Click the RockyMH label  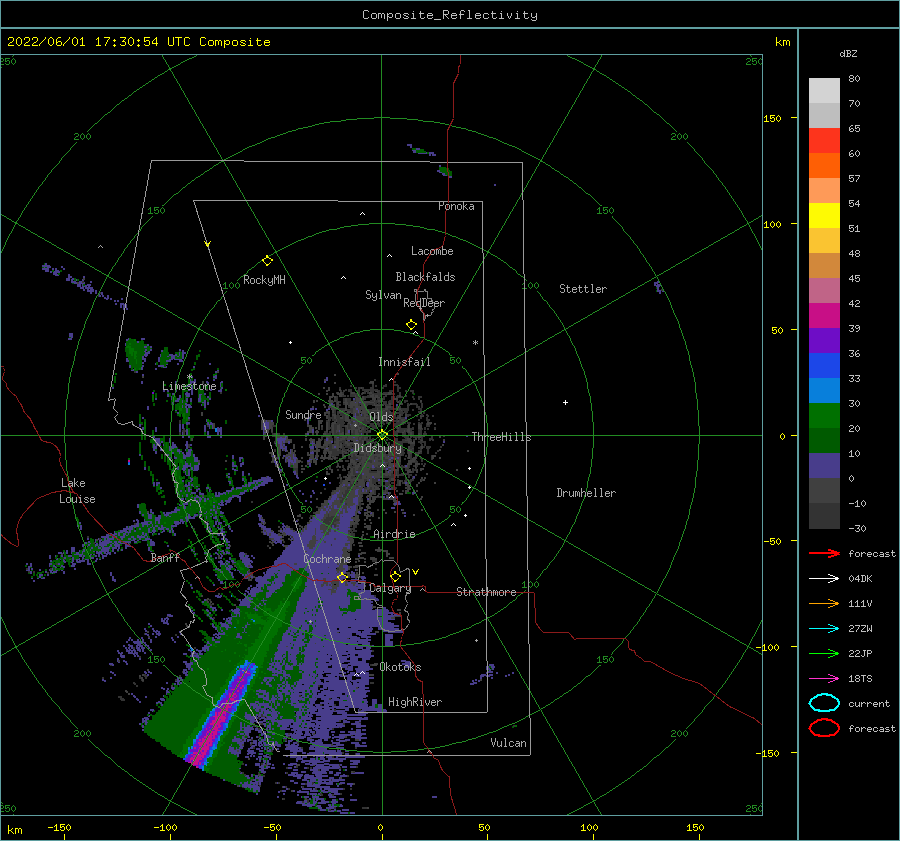pyautogui.click(x=264, y=280)
